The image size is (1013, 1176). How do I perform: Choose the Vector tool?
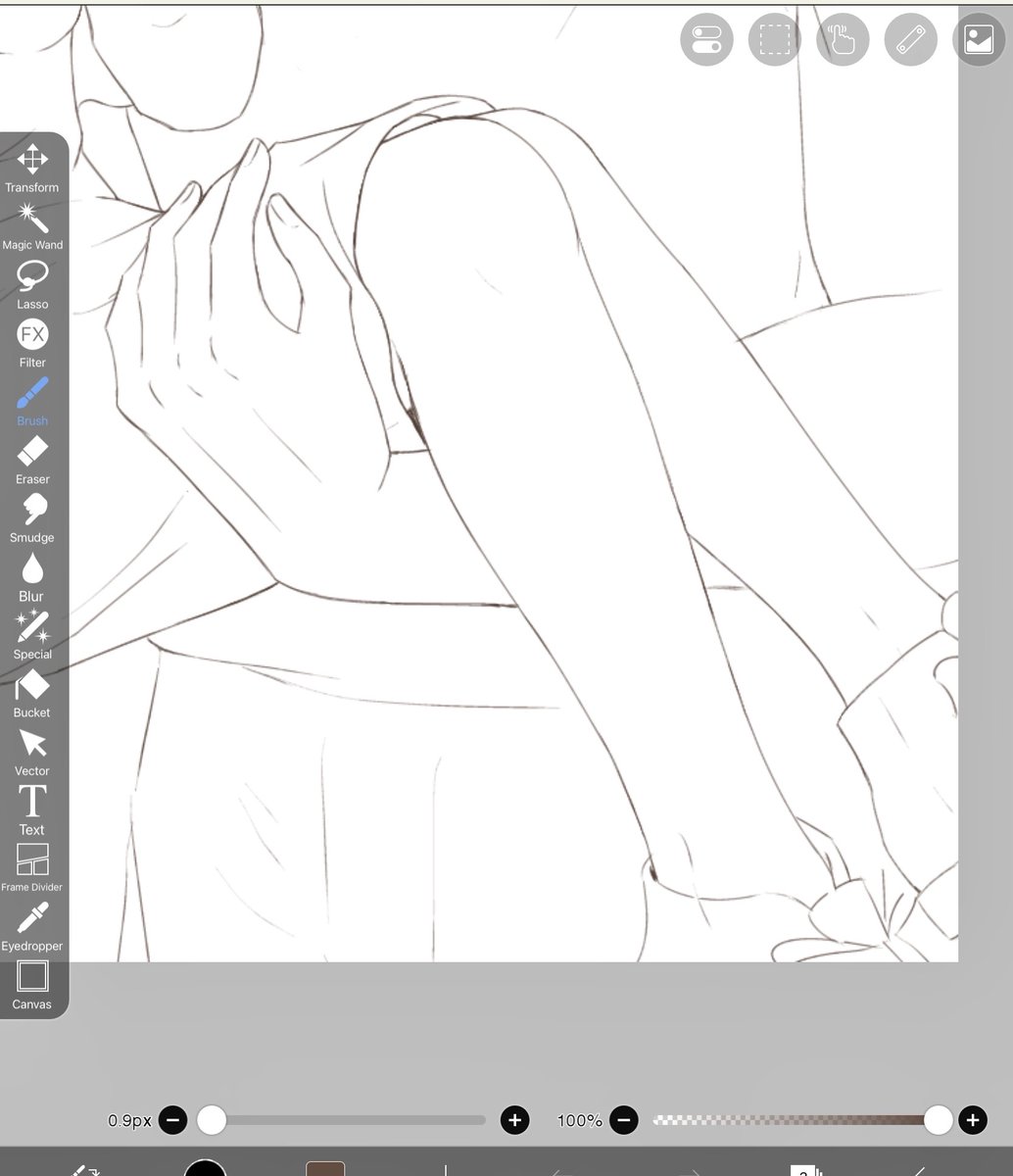pos(32,752)
